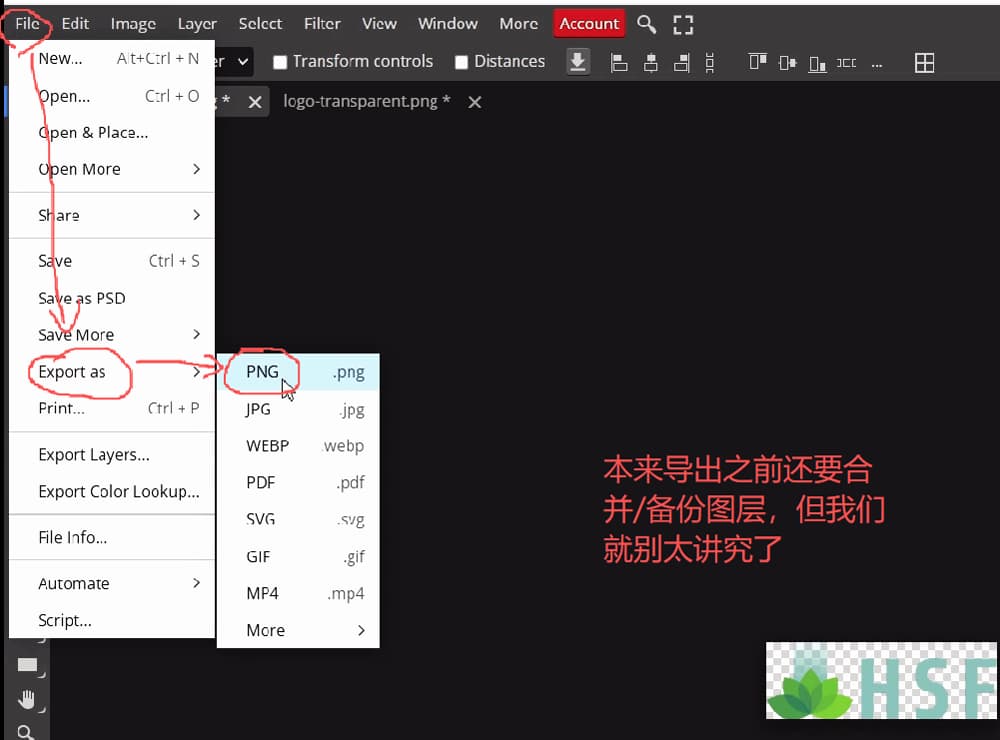Open the partially hidden dropdown in options bar
Image resolution: width=1000 pixels, height=740 pixels.
click(x=233, y=62)
